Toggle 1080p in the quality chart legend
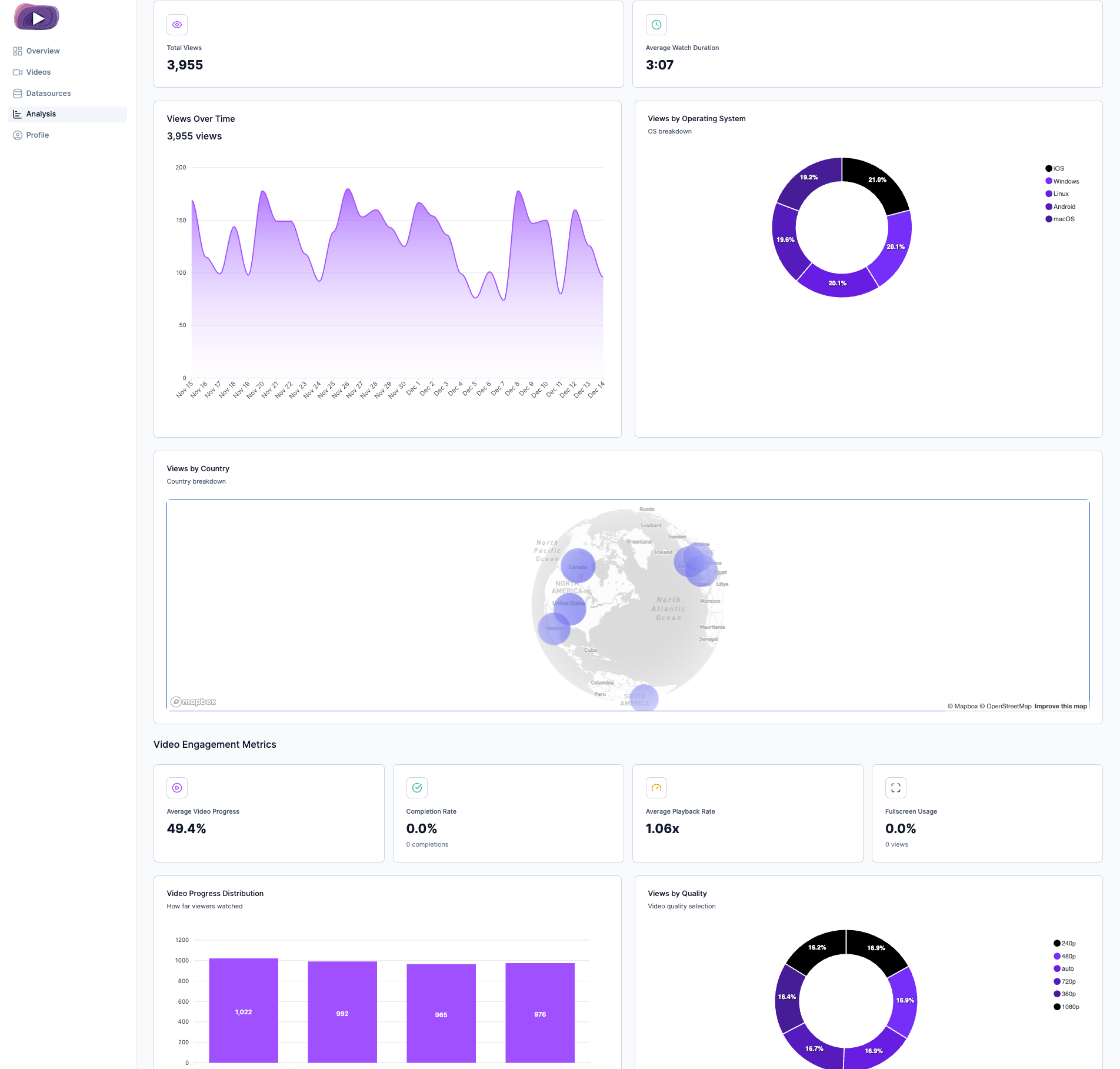Image resolution: width=1120 pixels, height=1069 pixels. [1066, 1006]
